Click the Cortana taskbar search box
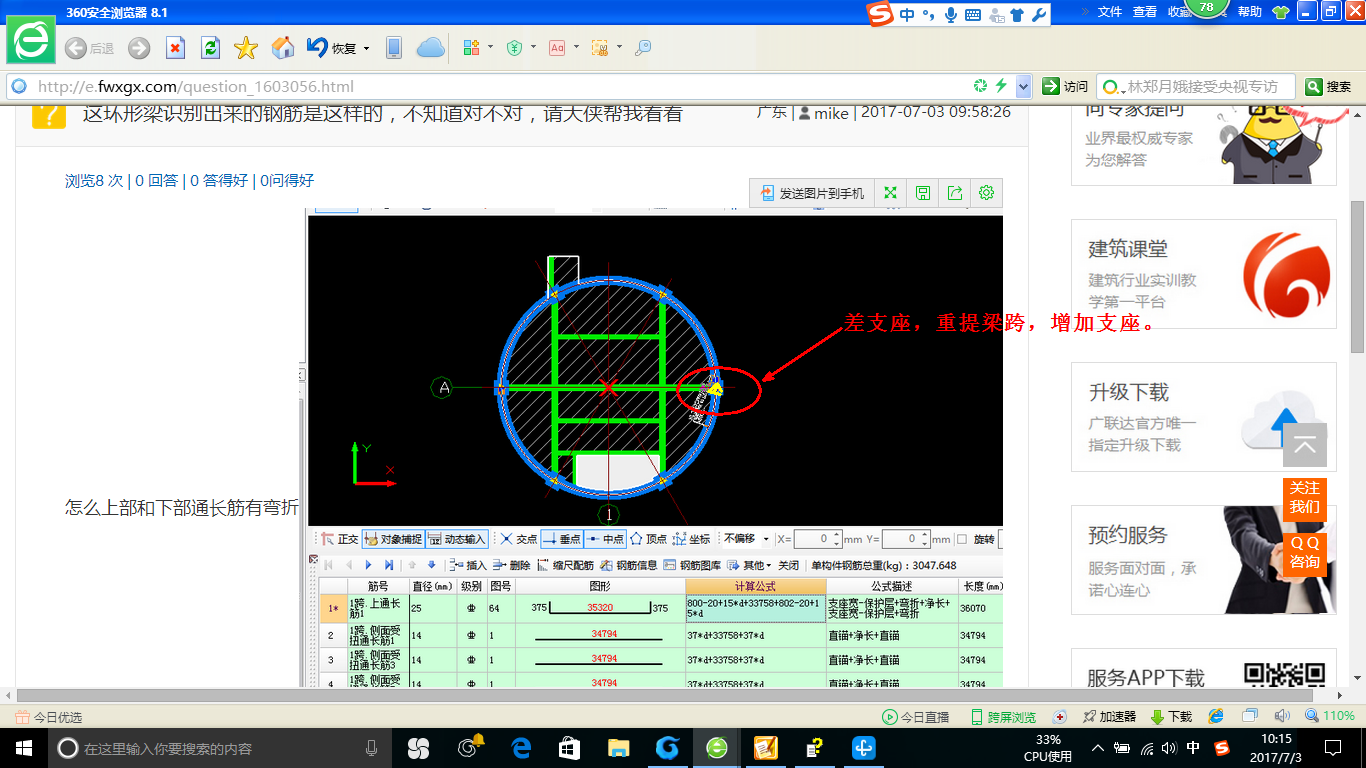Screen dimensions: 1366x768 coord(219,748)
